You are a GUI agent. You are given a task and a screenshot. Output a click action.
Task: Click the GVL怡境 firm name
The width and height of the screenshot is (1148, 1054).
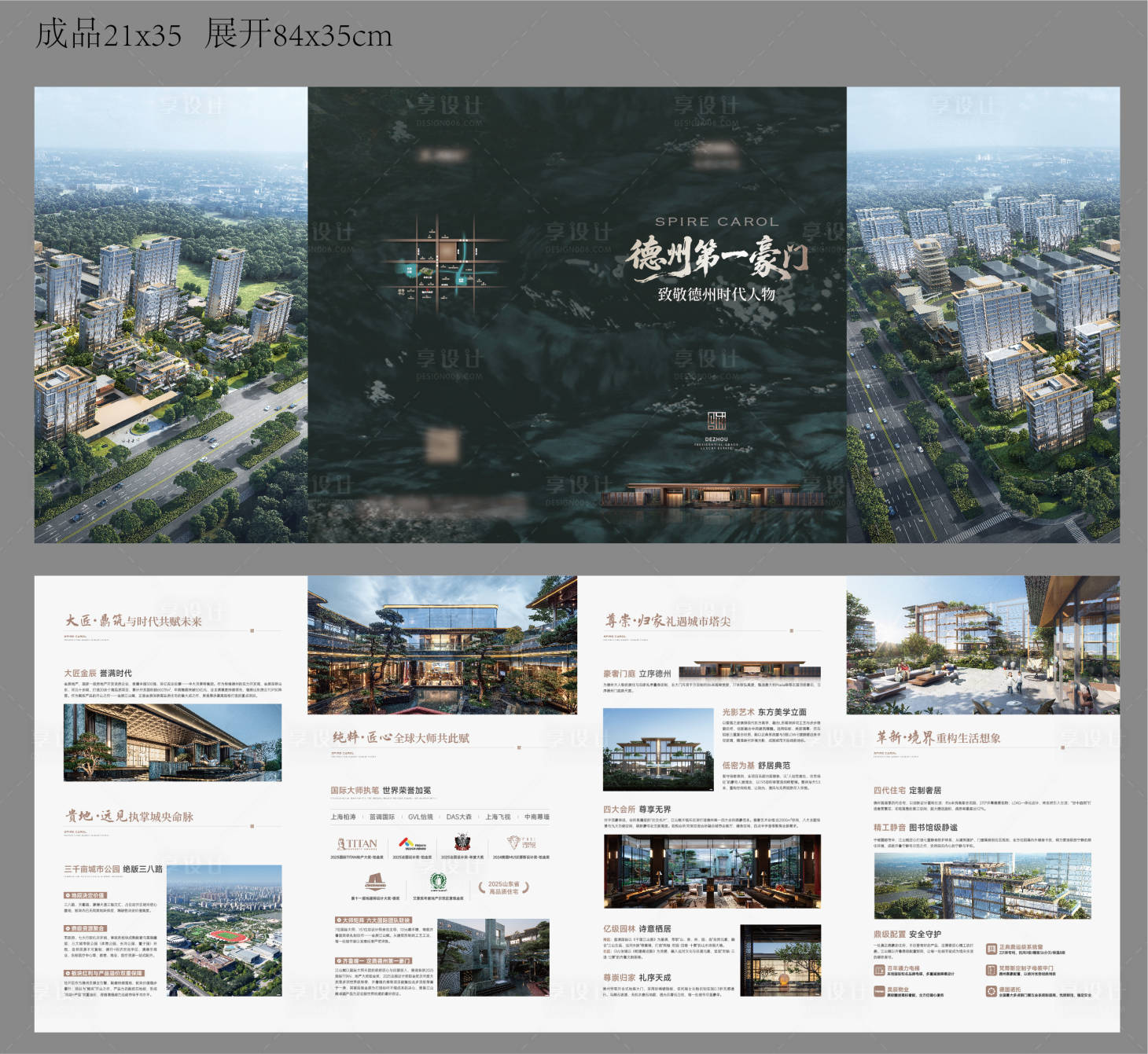pyautogui.click(x=420, y=817)
